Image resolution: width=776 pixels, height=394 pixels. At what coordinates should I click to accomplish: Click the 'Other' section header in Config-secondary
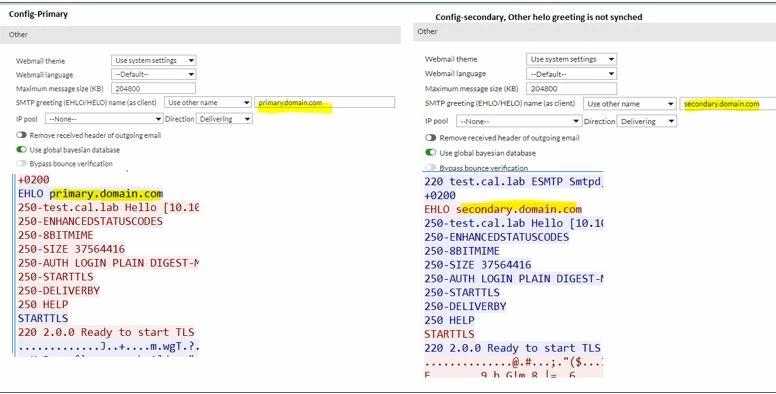[x=594, y=32]
